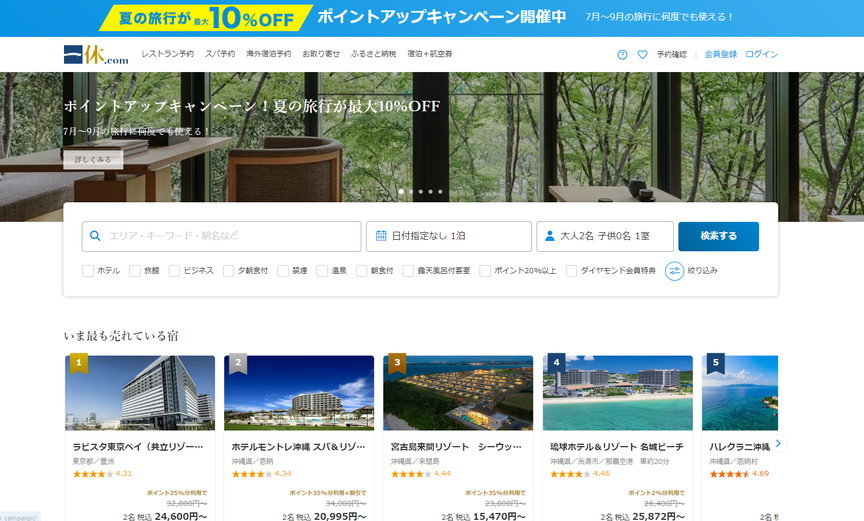Check the ビジネス checkbox
This screenshot has height=521, width=864.
[174, 270]
